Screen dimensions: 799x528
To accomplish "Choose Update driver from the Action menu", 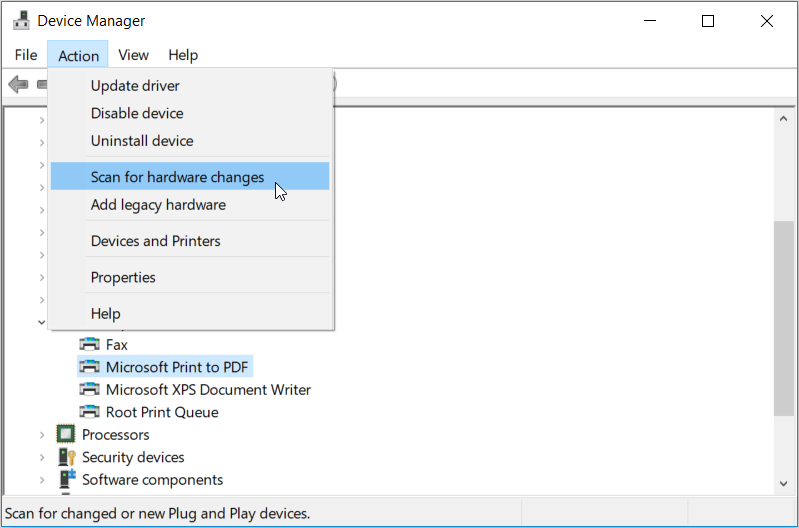I will (x=190, y=86).
